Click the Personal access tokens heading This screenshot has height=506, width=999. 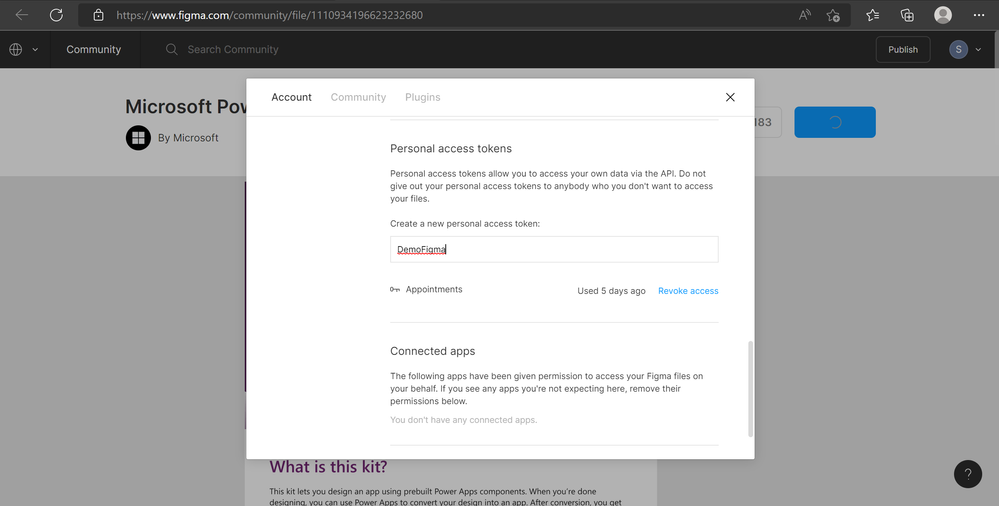[450, 148]
